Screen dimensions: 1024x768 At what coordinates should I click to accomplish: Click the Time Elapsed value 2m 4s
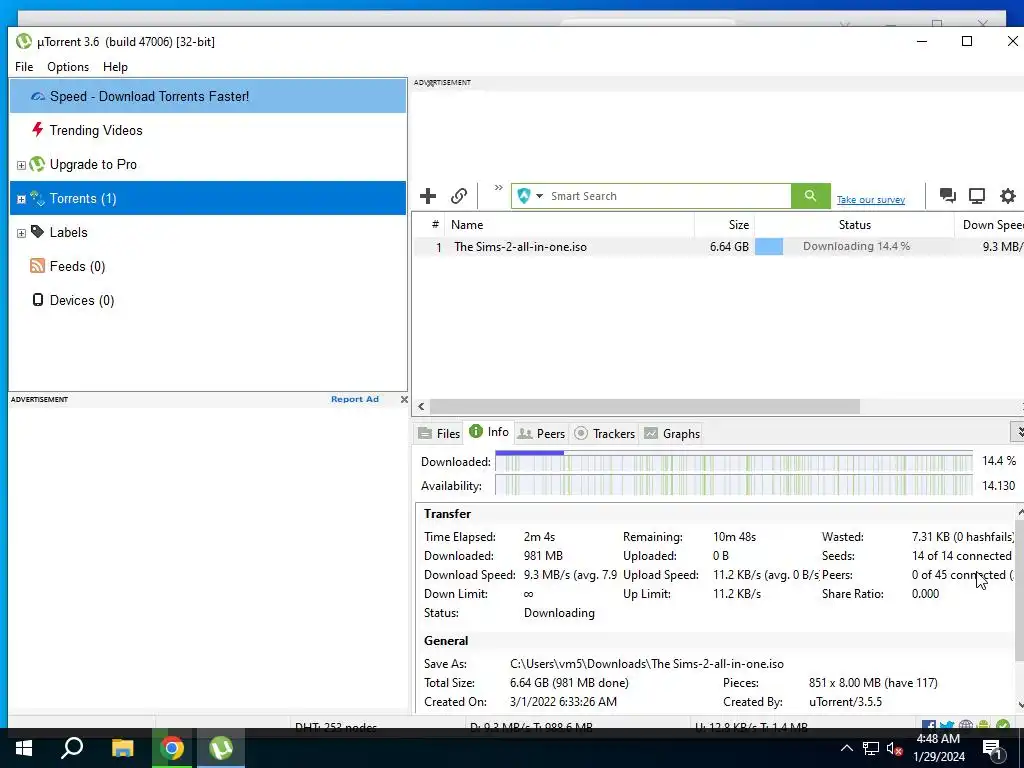539,537
